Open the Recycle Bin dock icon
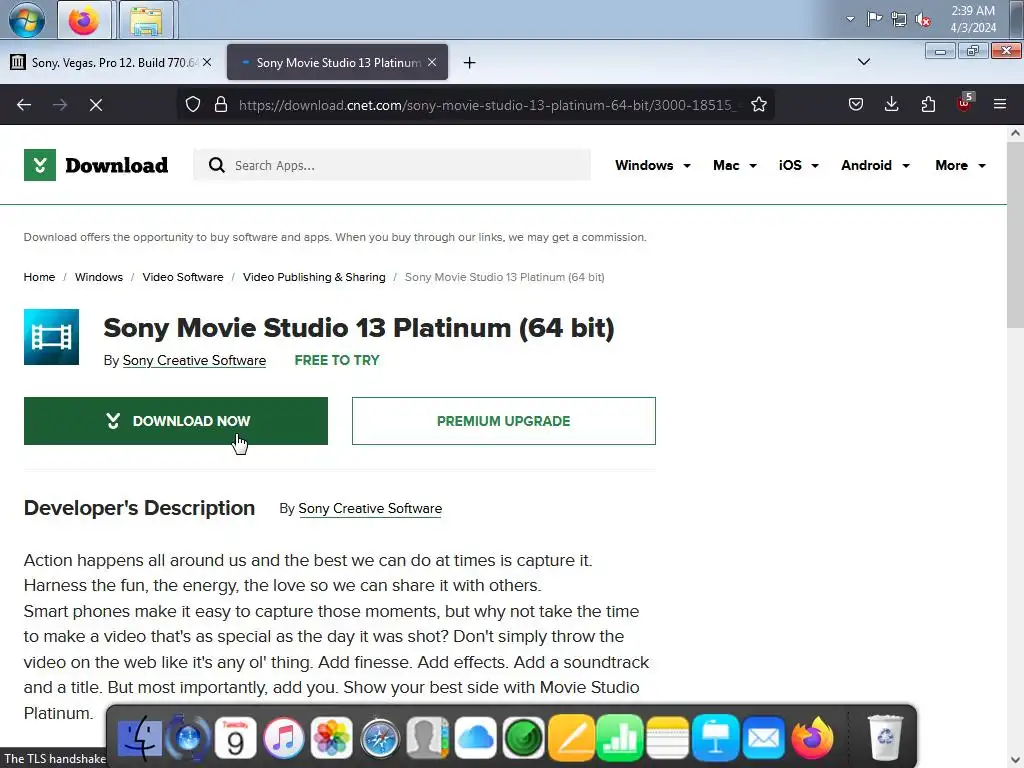The height and width of the screenshot is (768, 1024). pyautogui.click(x=885, y=739)
